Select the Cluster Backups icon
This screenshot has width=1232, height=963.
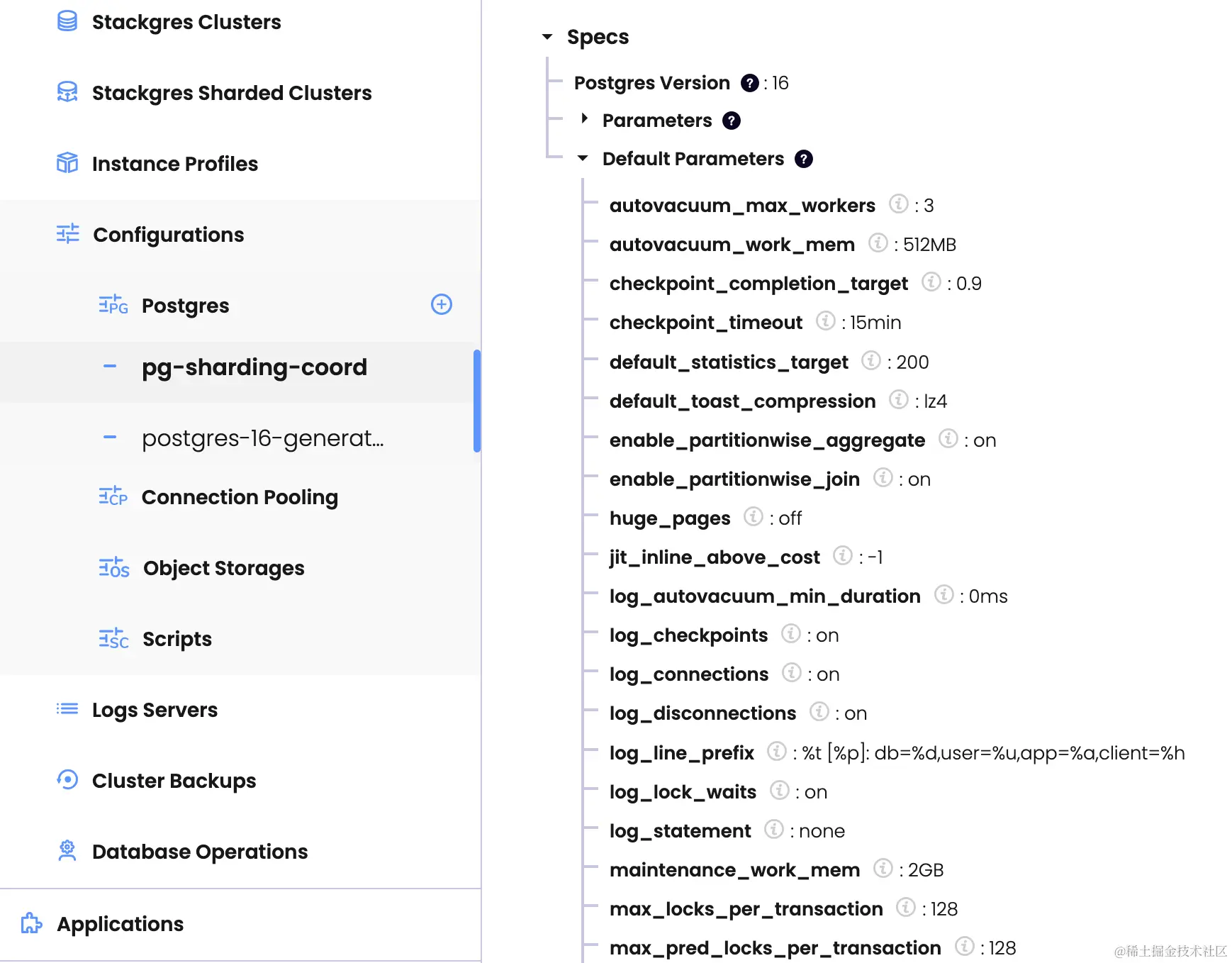point(67,780)
